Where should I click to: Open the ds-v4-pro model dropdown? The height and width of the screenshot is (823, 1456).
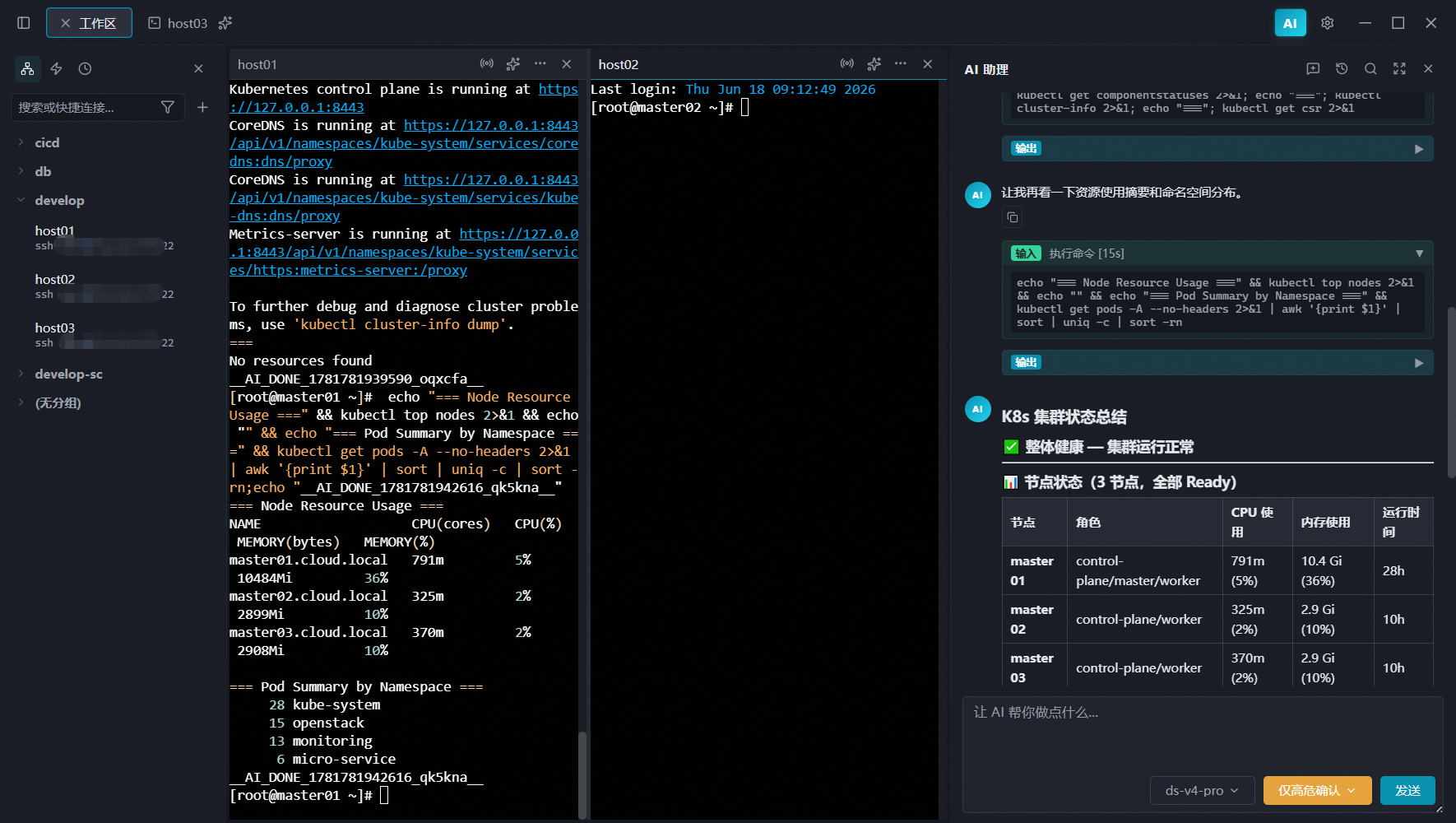click(1202, 790)
